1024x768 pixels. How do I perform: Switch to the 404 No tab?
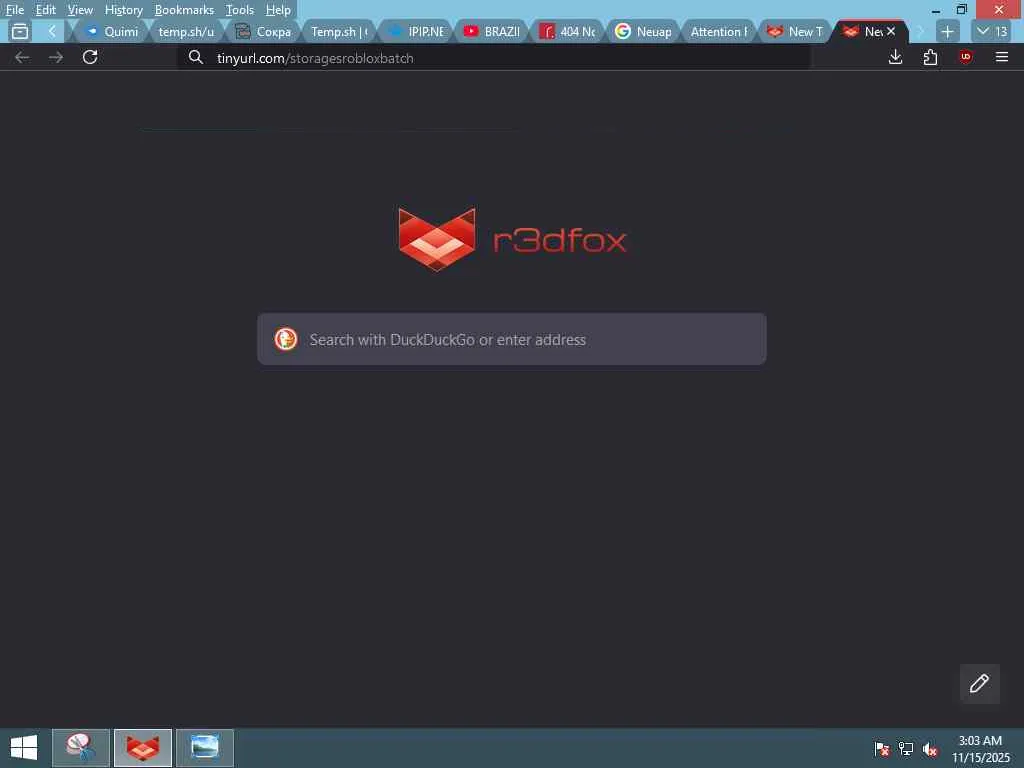(x=567, y=31)
